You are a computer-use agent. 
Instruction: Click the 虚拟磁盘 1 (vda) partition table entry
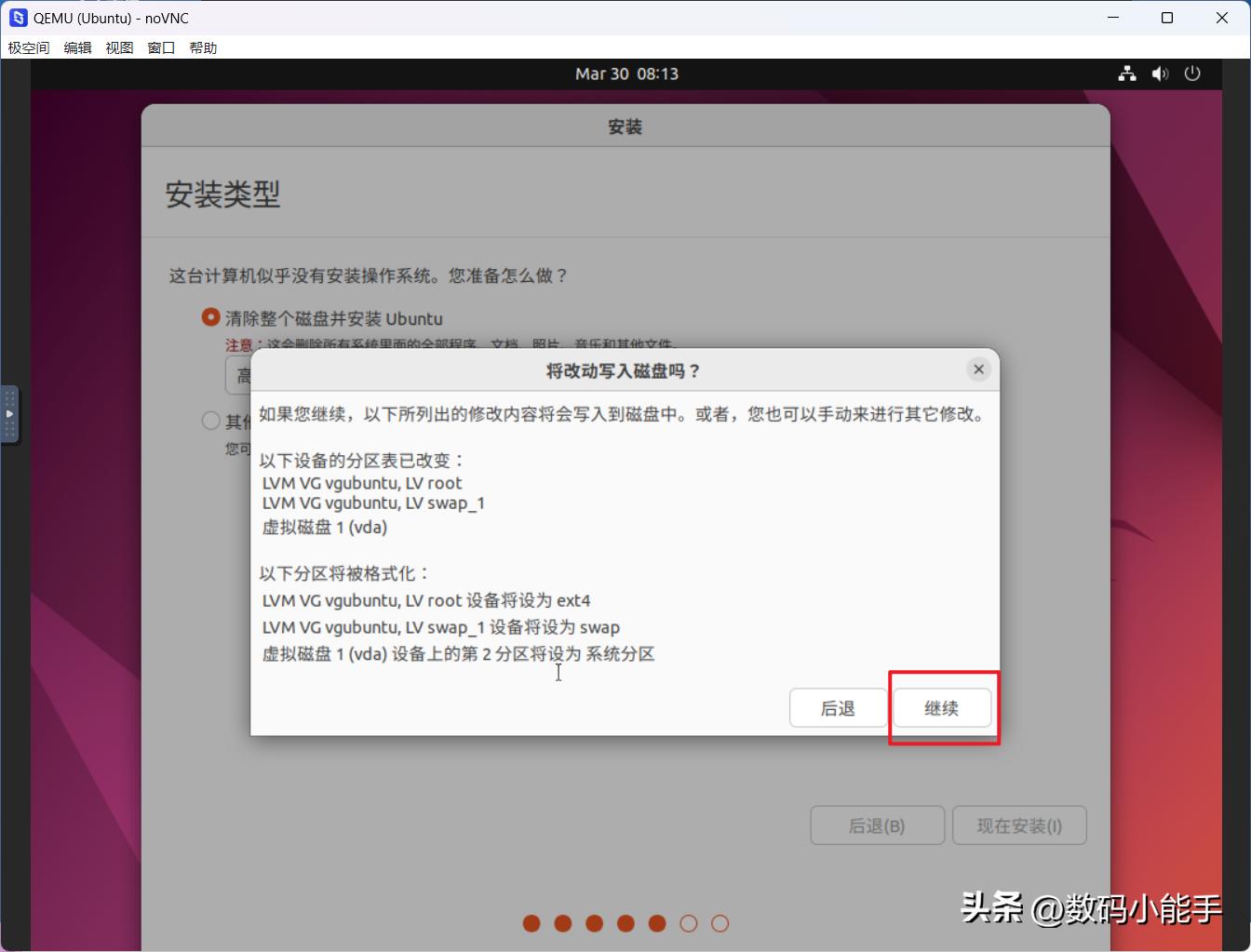click(325, 527)
